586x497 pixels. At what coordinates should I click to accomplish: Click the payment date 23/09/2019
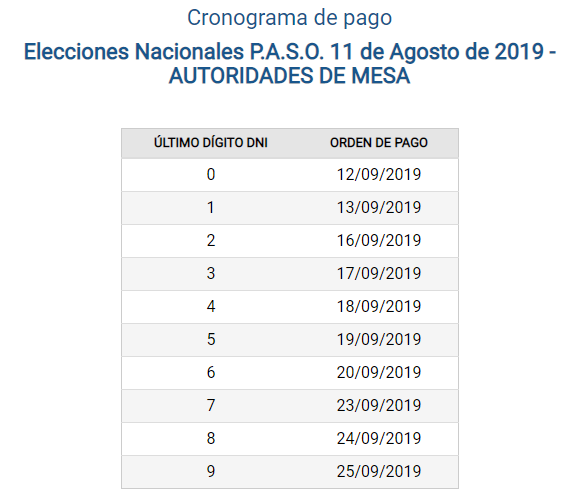379,405
